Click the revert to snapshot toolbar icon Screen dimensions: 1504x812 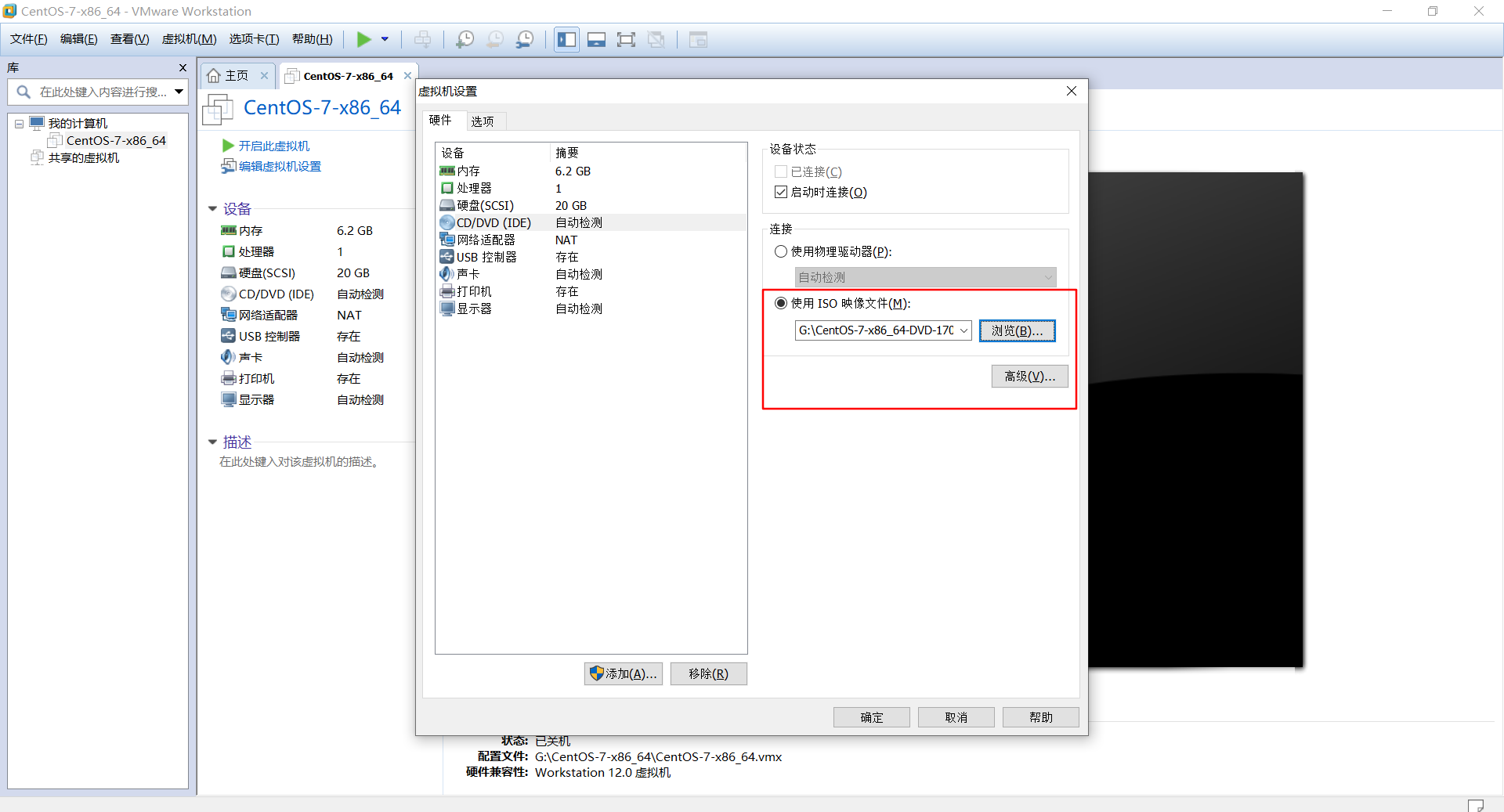[x=494, y=39]
